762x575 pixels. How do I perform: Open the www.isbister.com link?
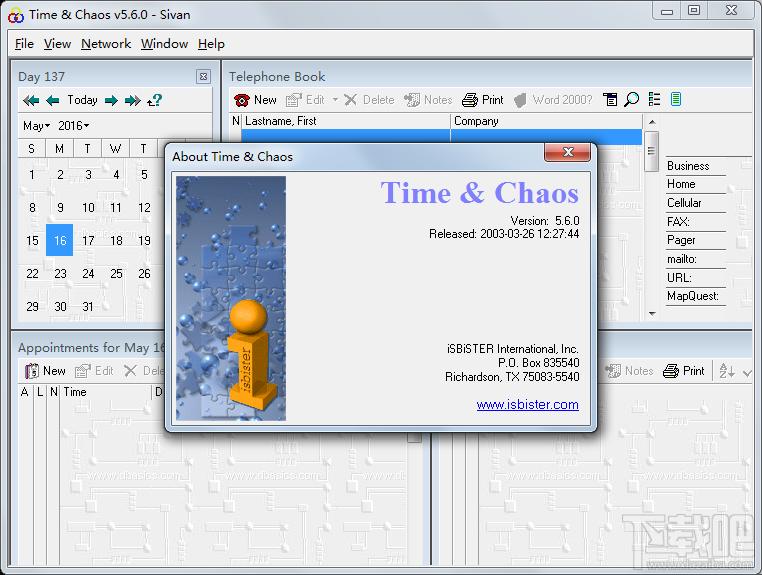pyautogui.click(x=527, y=404)
